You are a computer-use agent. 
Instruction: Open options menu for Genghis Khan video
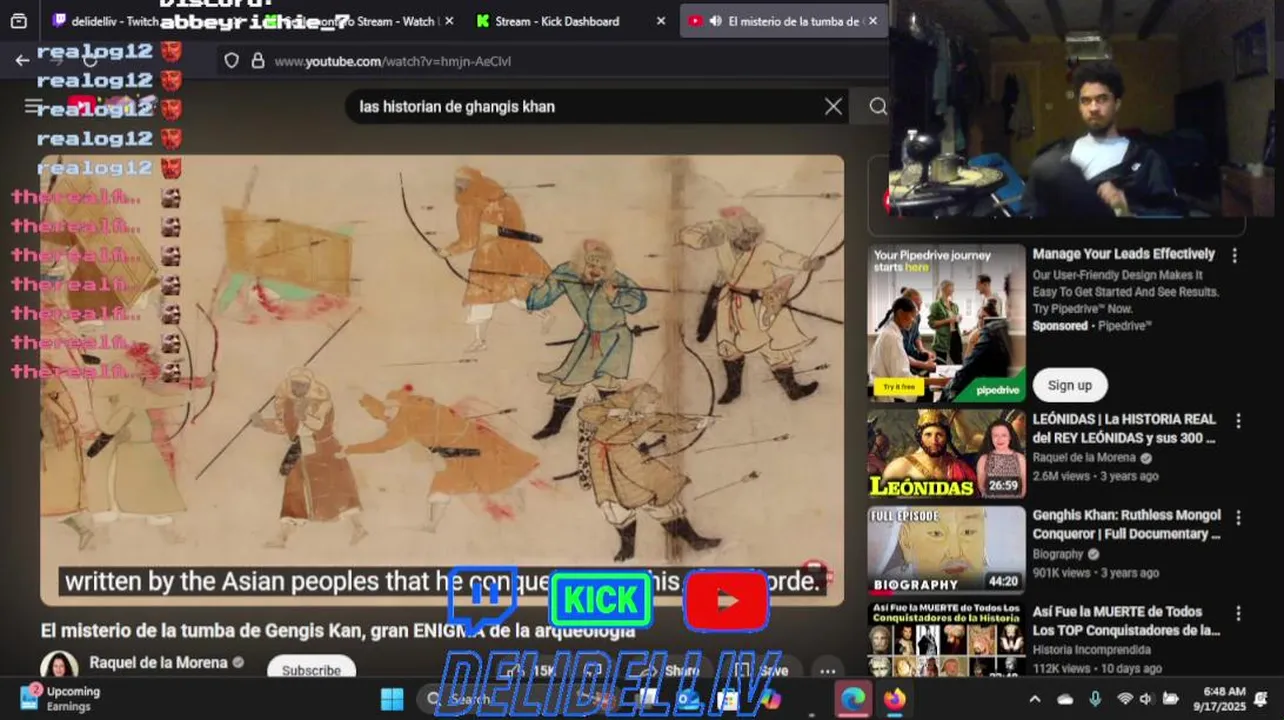tap(1238, 517)
